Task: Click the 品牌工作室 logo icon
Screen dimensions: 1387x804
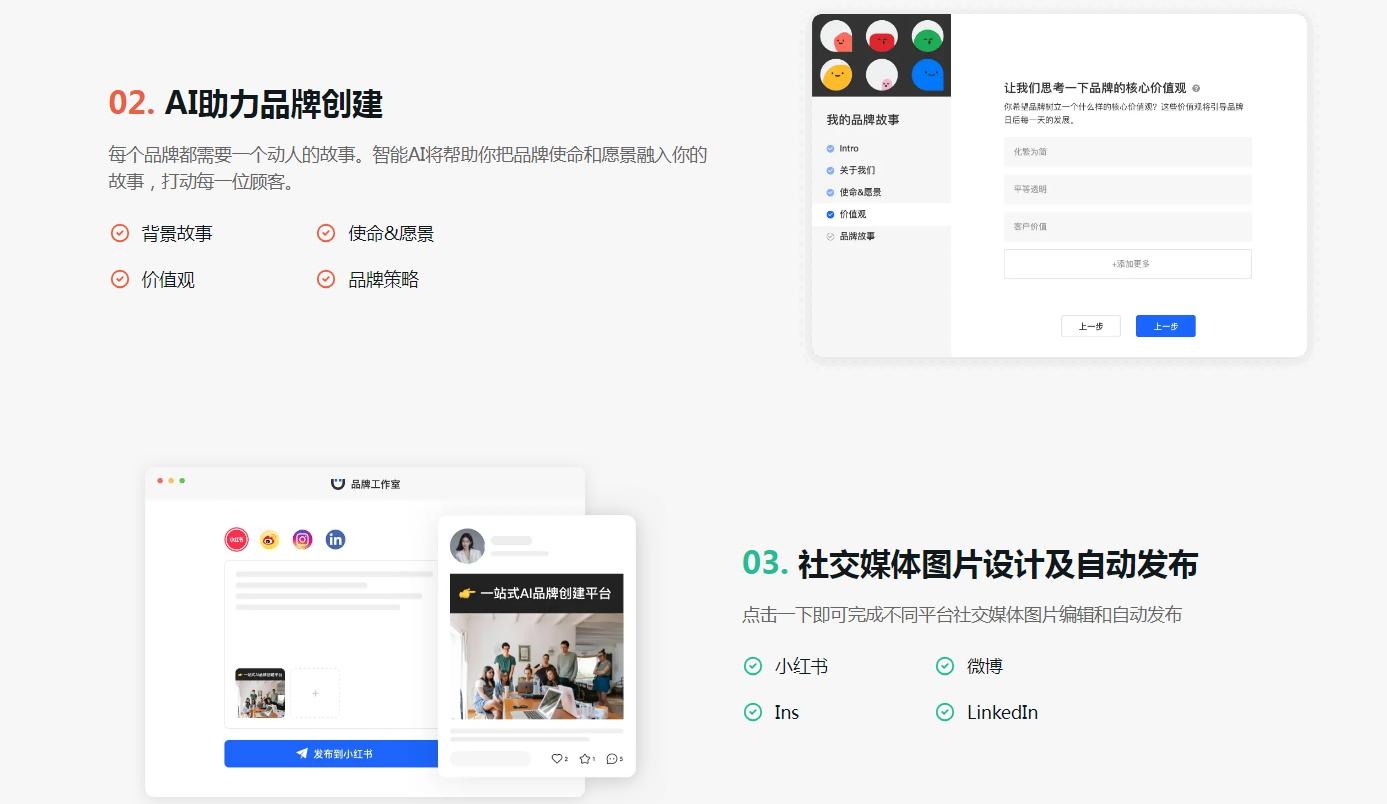Action: [x=338, y=483]
